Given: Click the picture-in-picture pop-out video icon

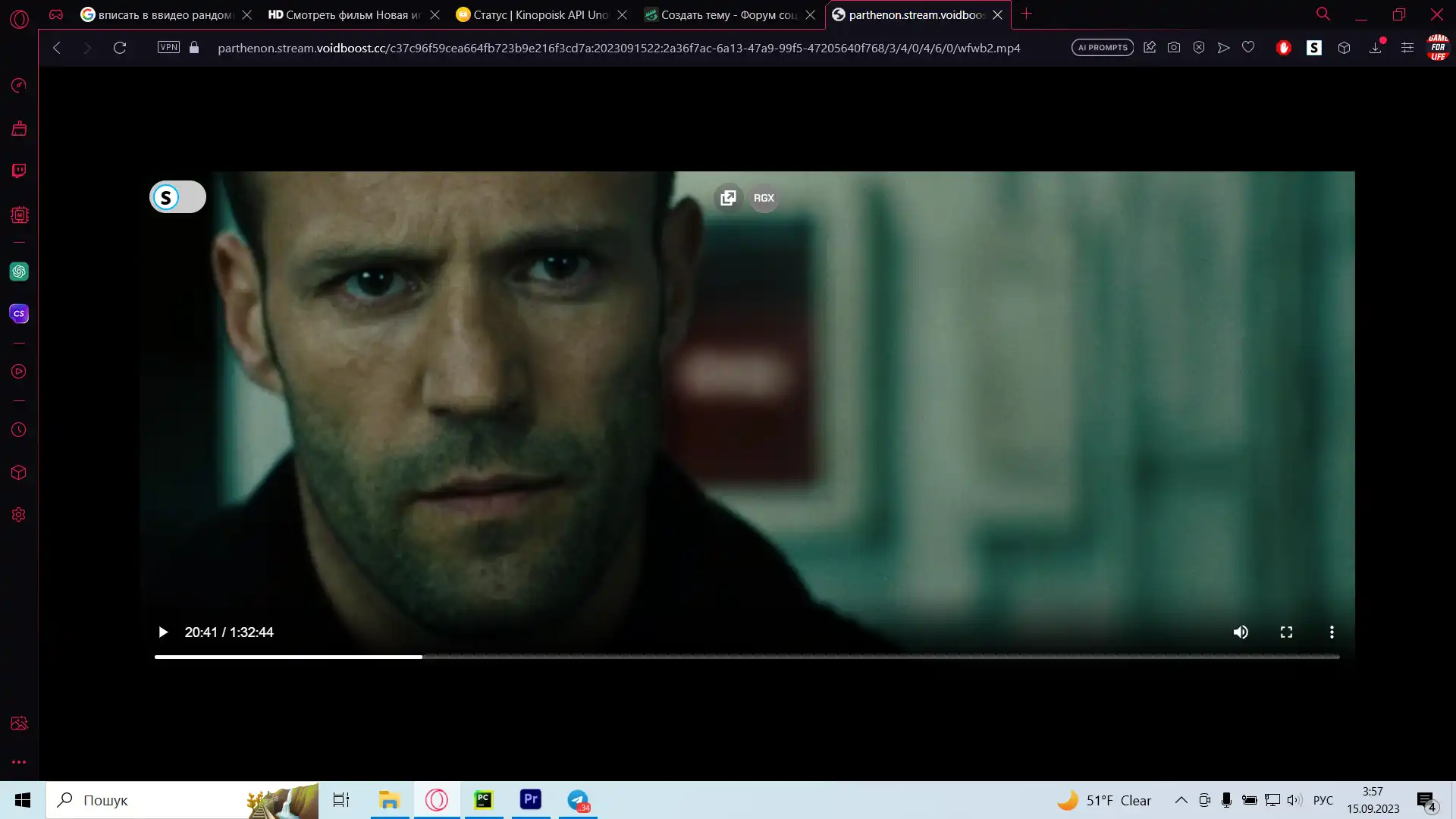Looking at the screenshot, I should (x=728, y=198).
